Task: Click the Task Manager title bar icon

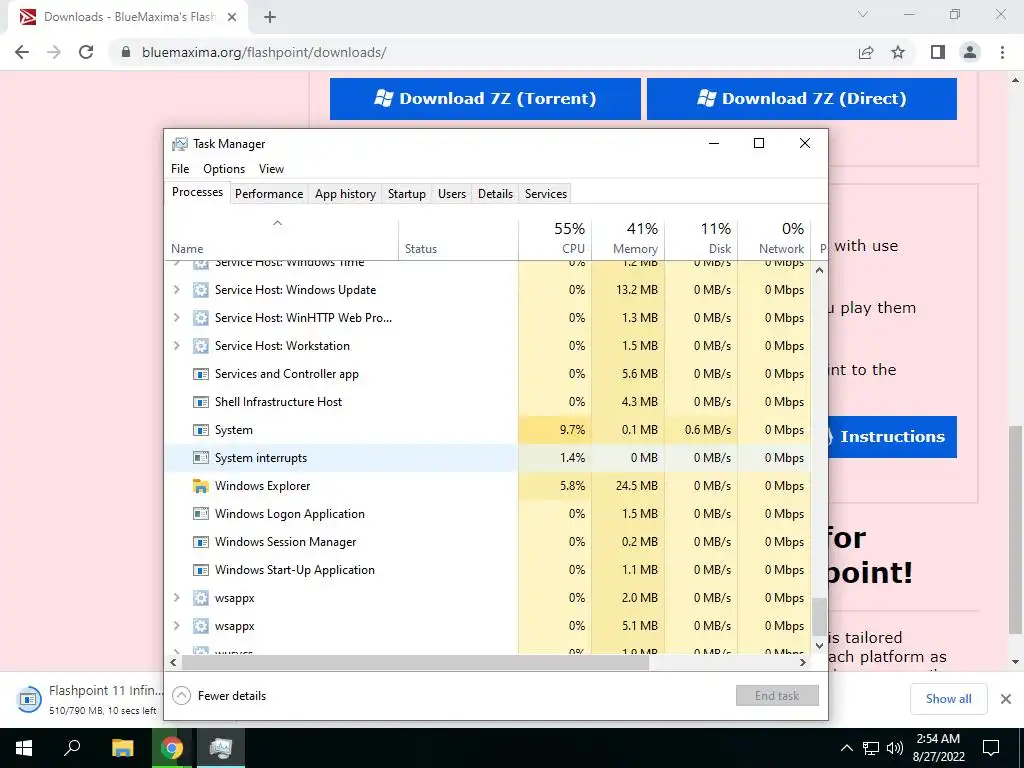Action: point(179,144)
